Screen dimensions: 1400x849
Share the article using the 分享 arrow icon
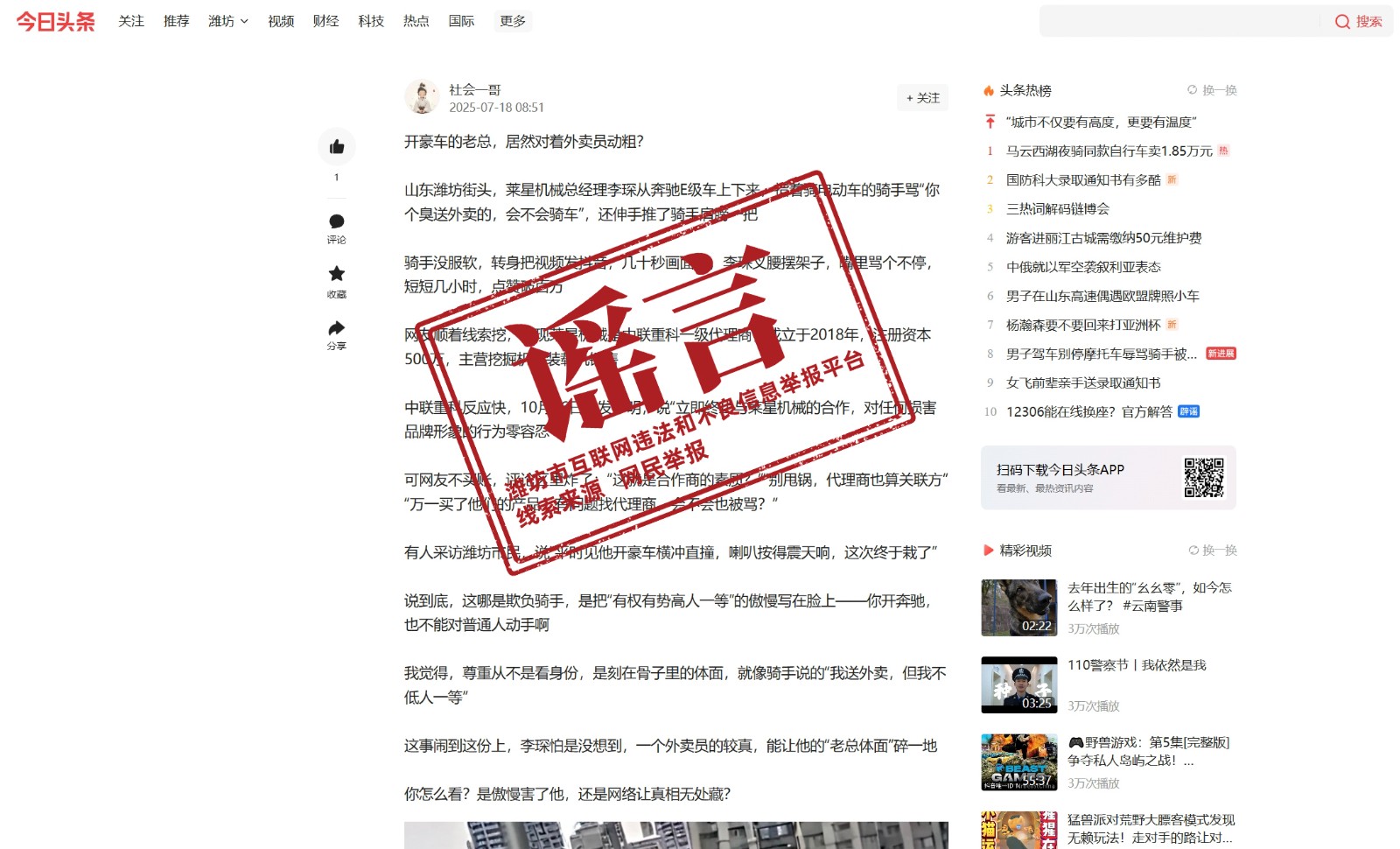337,328
